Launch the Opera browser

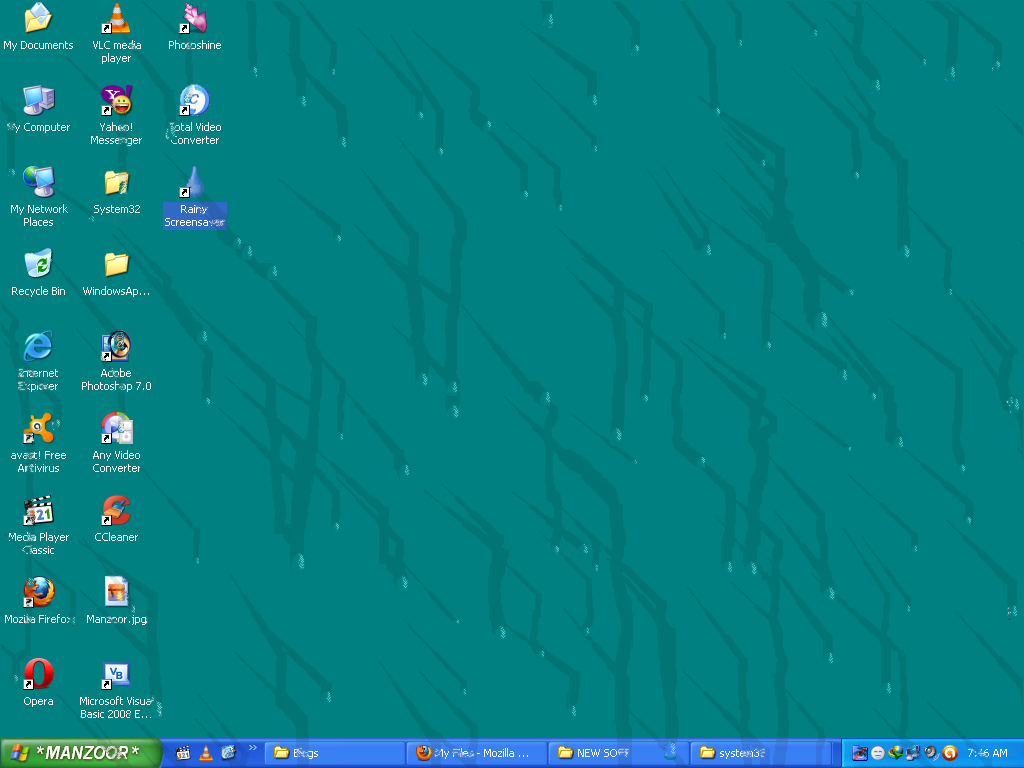click(x=38, y=675)
